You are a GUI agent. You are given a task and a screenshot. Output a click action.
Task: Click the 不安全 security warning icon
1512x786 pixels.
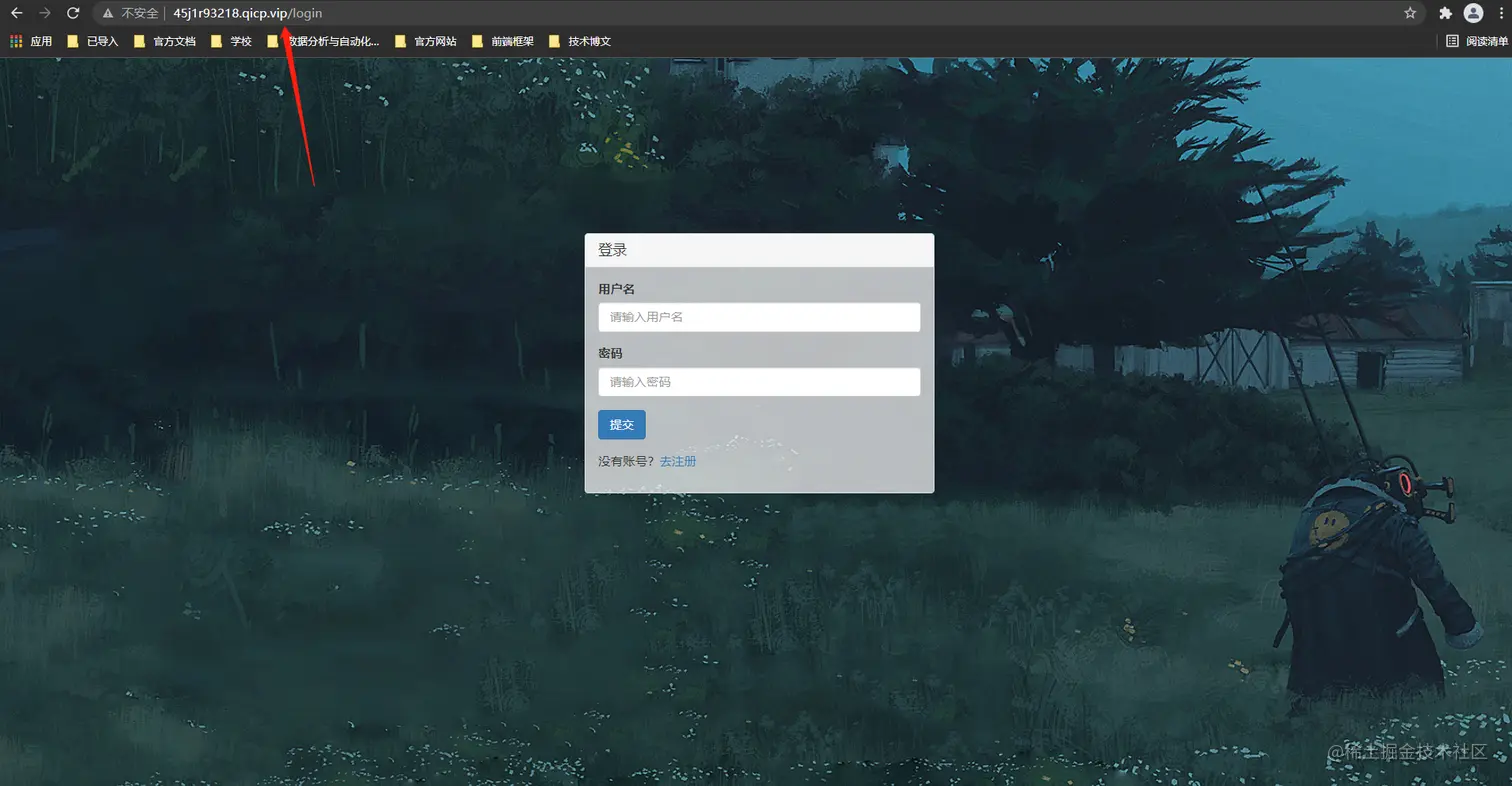(108, 13)
